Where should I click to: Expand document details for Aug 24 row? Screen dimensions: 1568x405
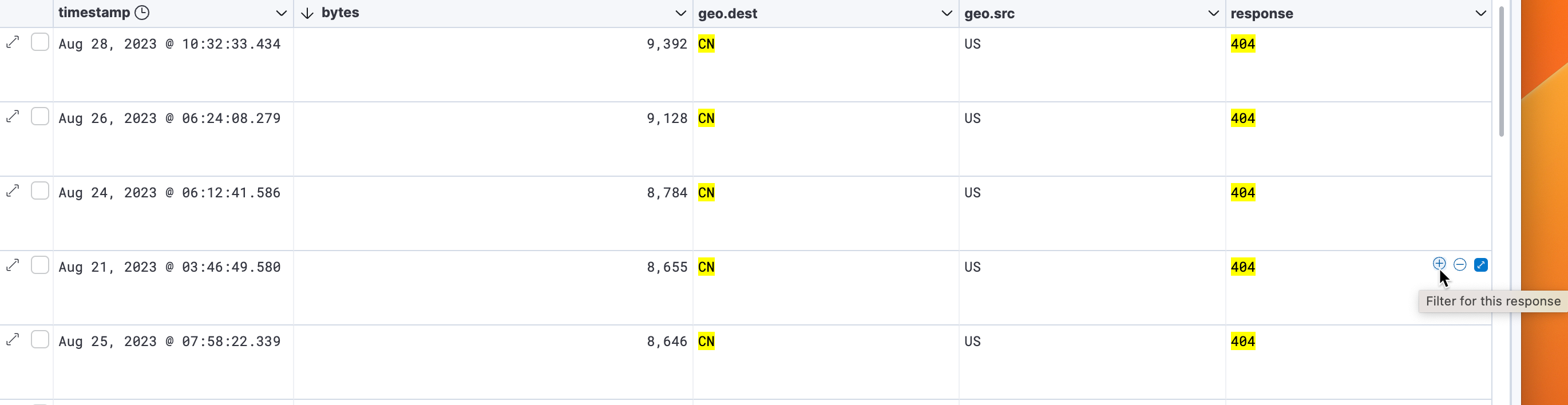[13, 191]
